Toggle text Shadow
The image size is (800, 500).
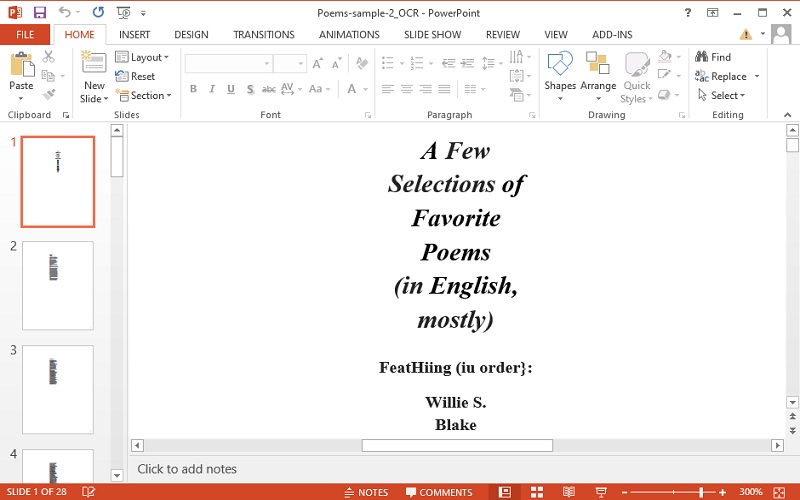(250, 89)
